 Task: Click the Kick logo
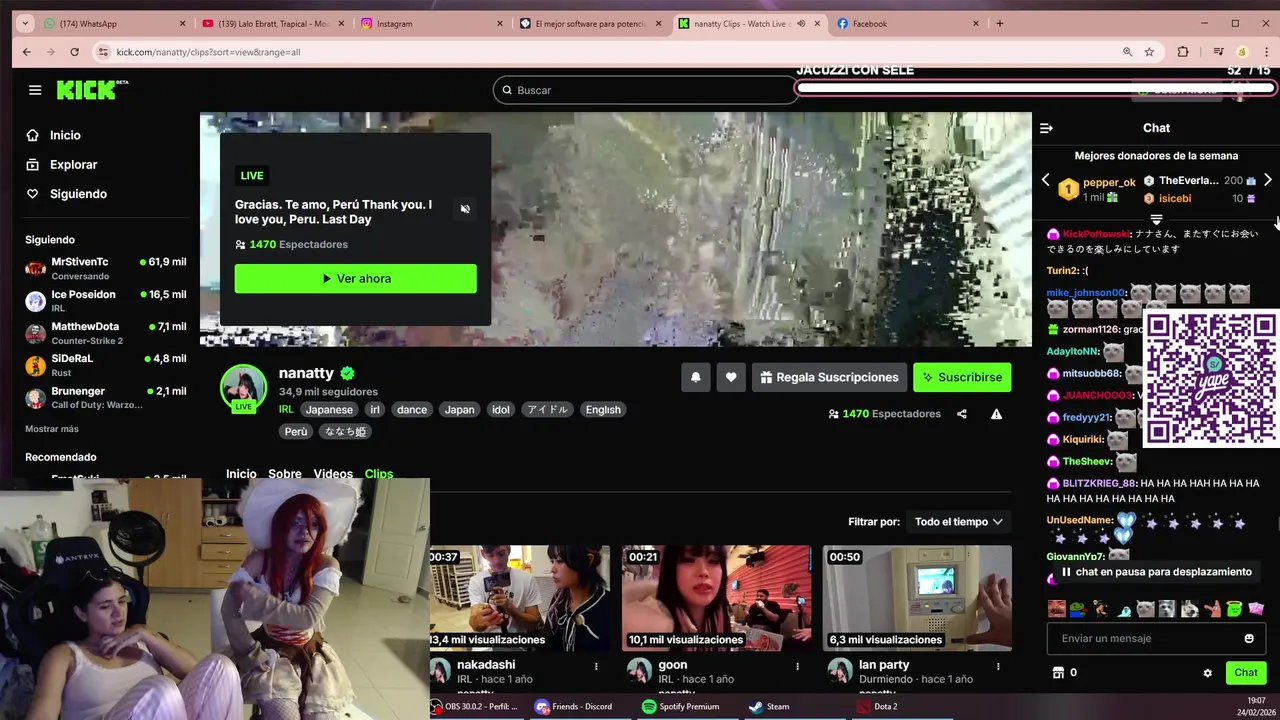92,90
